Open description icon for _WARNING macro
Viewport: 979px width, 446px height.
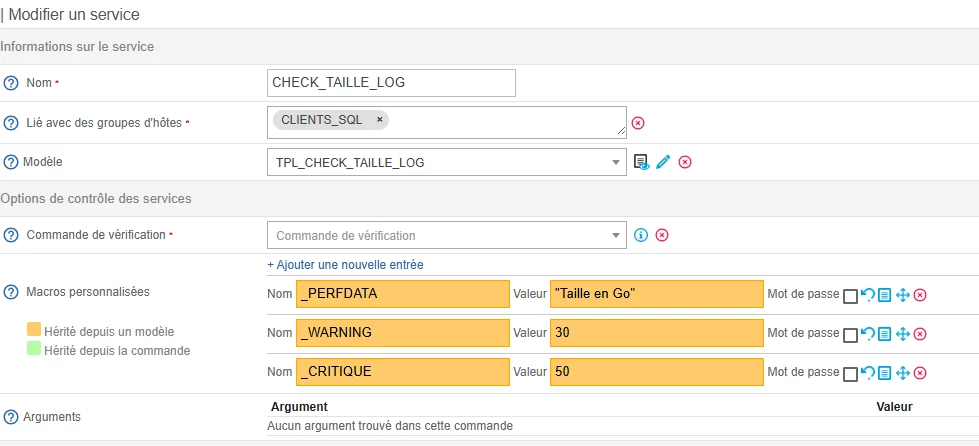coord(884,334)
